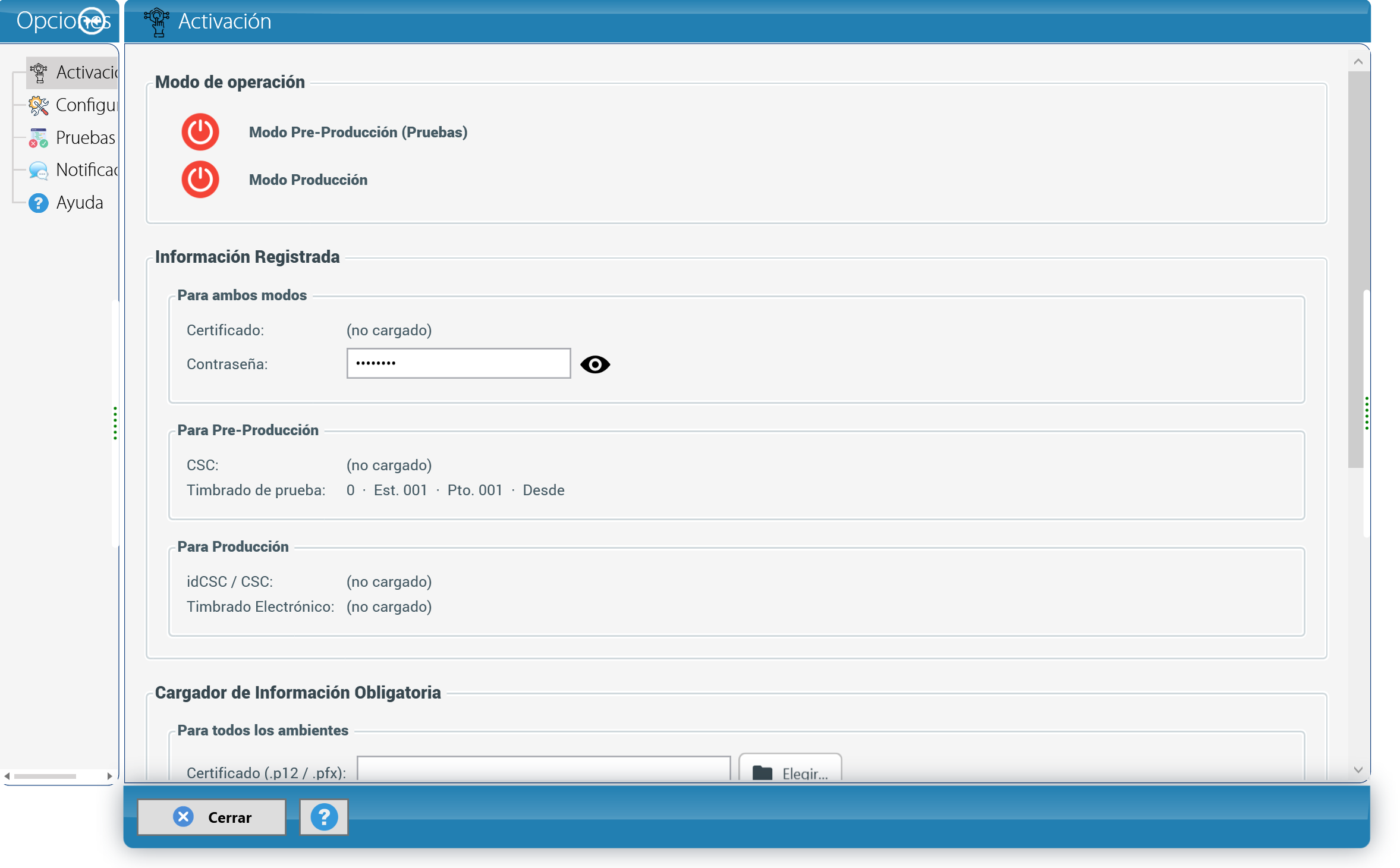The height and width of the screenshot is (868, 1400).
Task: Click the Ayuda question mark icon
Action: (39, 203)
